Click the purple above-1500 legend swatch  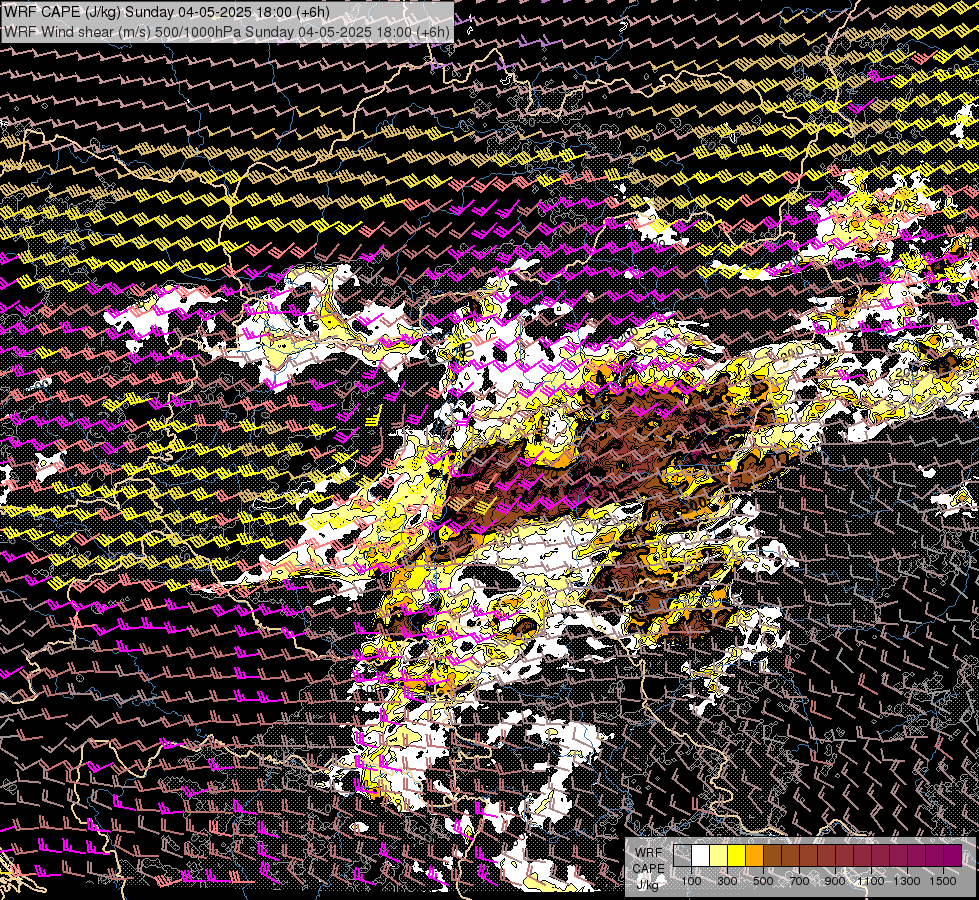[x=953, y=855]
